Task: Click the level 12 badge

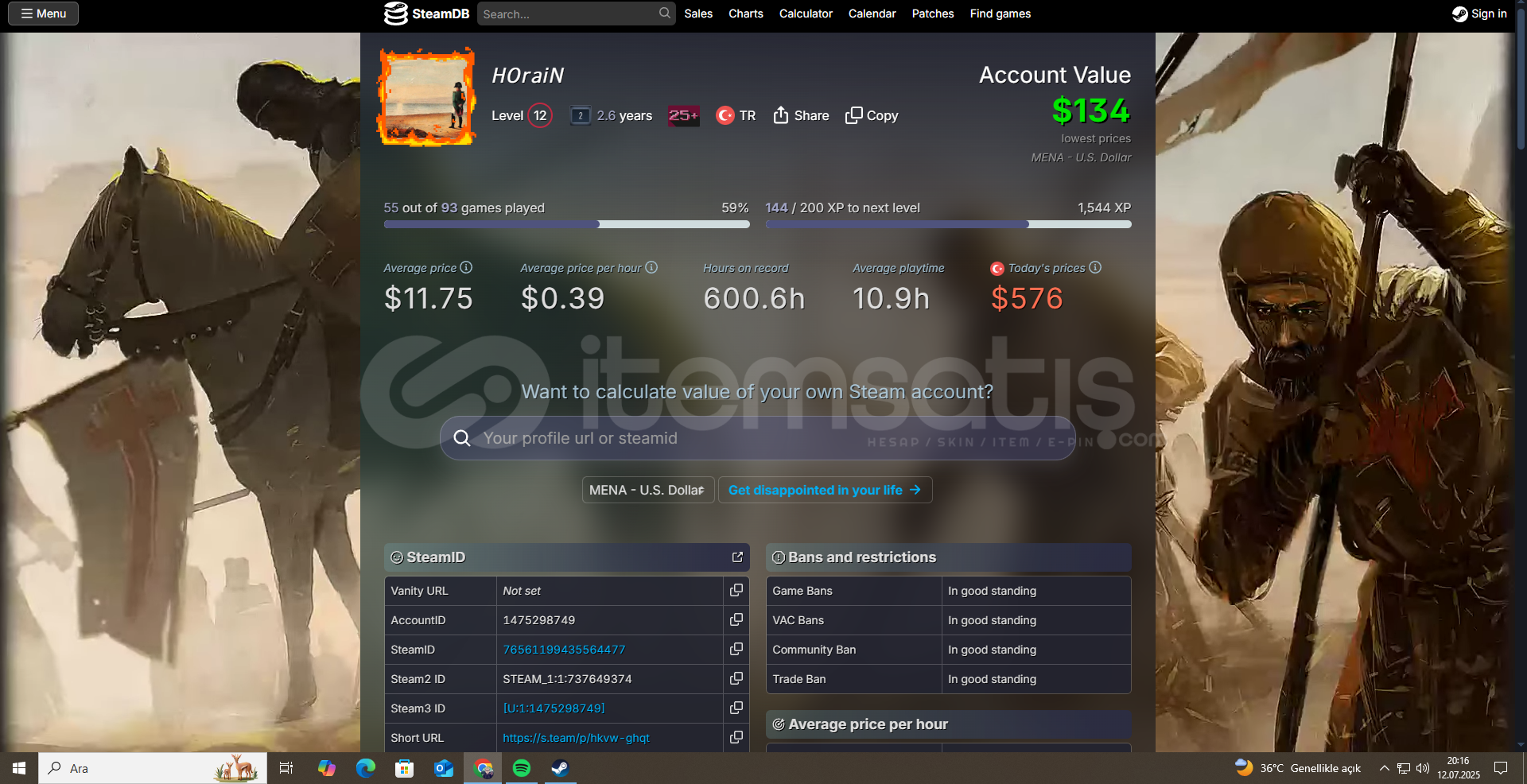Action: pyautogui.click(x=540, y=115)
